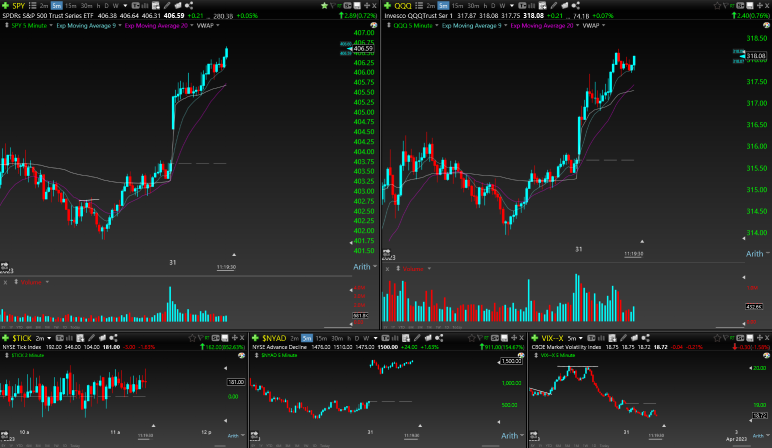Open the notes icon on QQQ chart
The width and height of the screenshot is (772, 448).
pyautogui.click(x=564, y=5)
